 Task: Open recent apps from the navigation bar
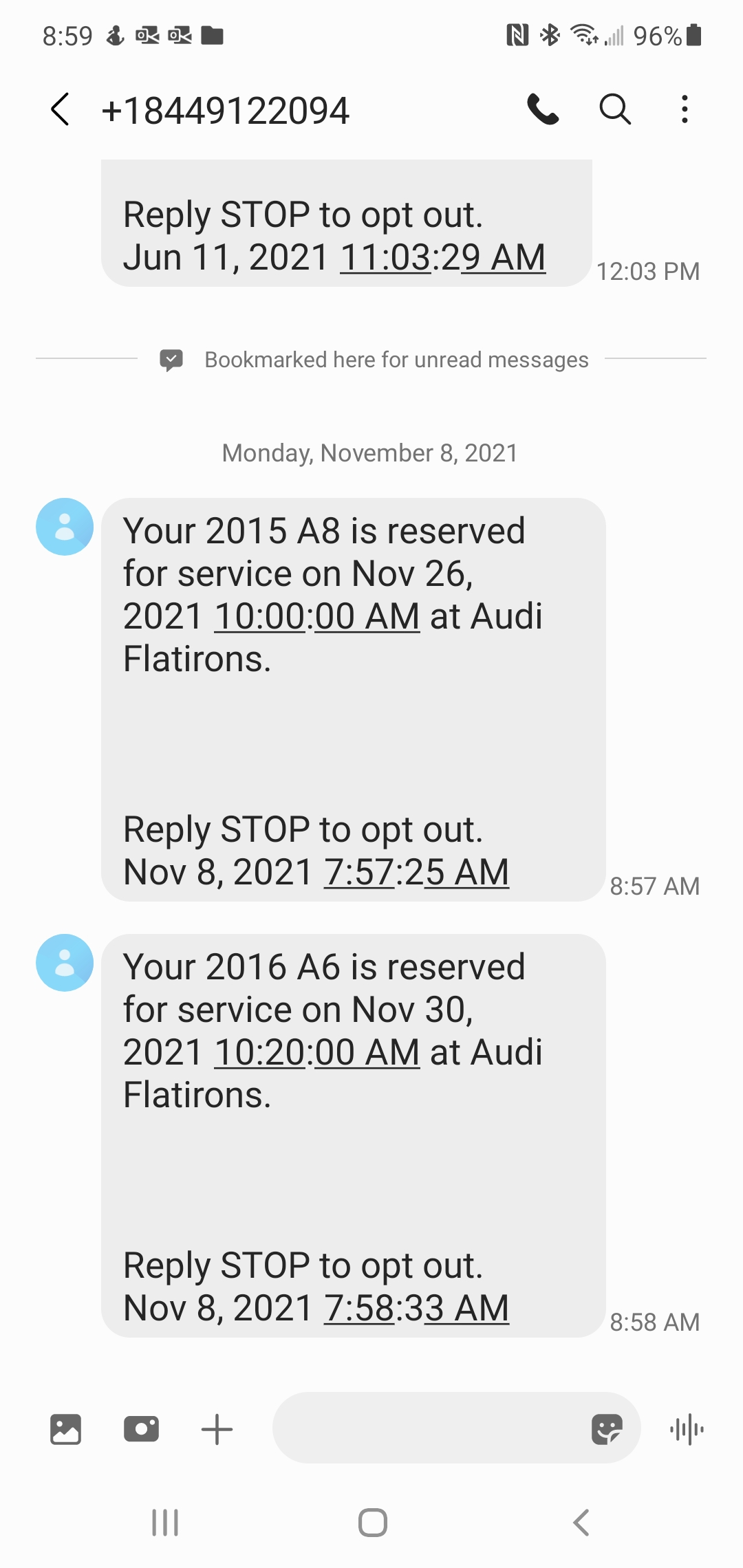point(165,1523)
